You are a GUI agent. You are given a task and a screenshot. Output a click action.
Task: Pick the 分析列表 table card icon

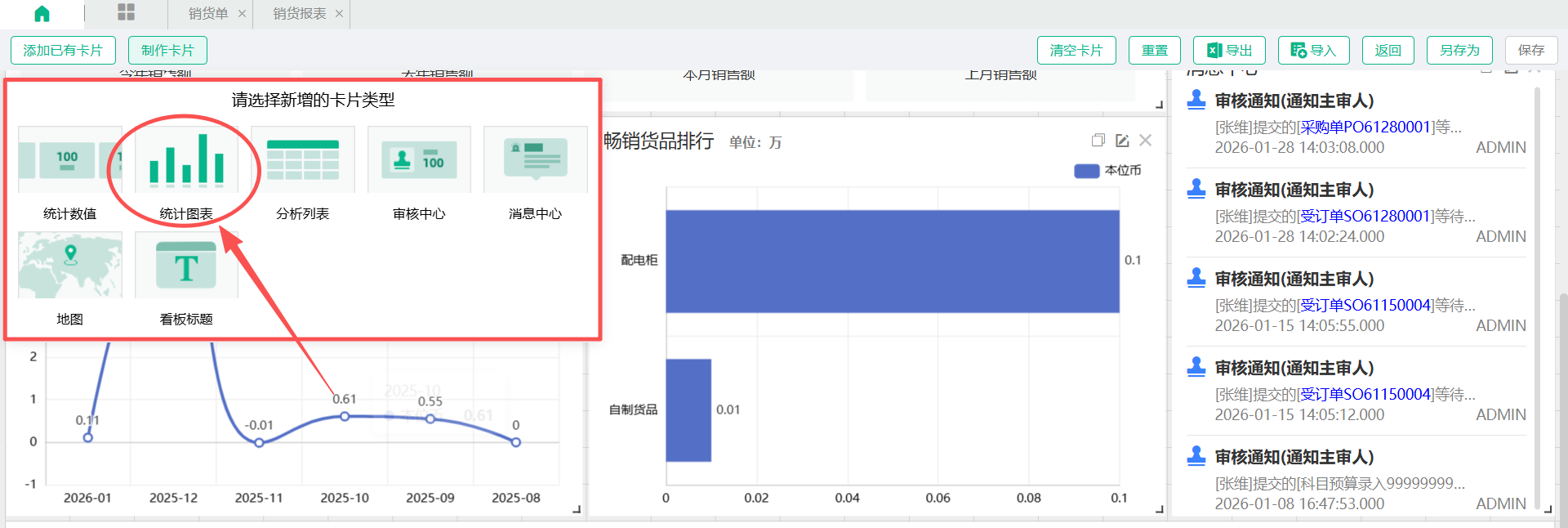303,160
